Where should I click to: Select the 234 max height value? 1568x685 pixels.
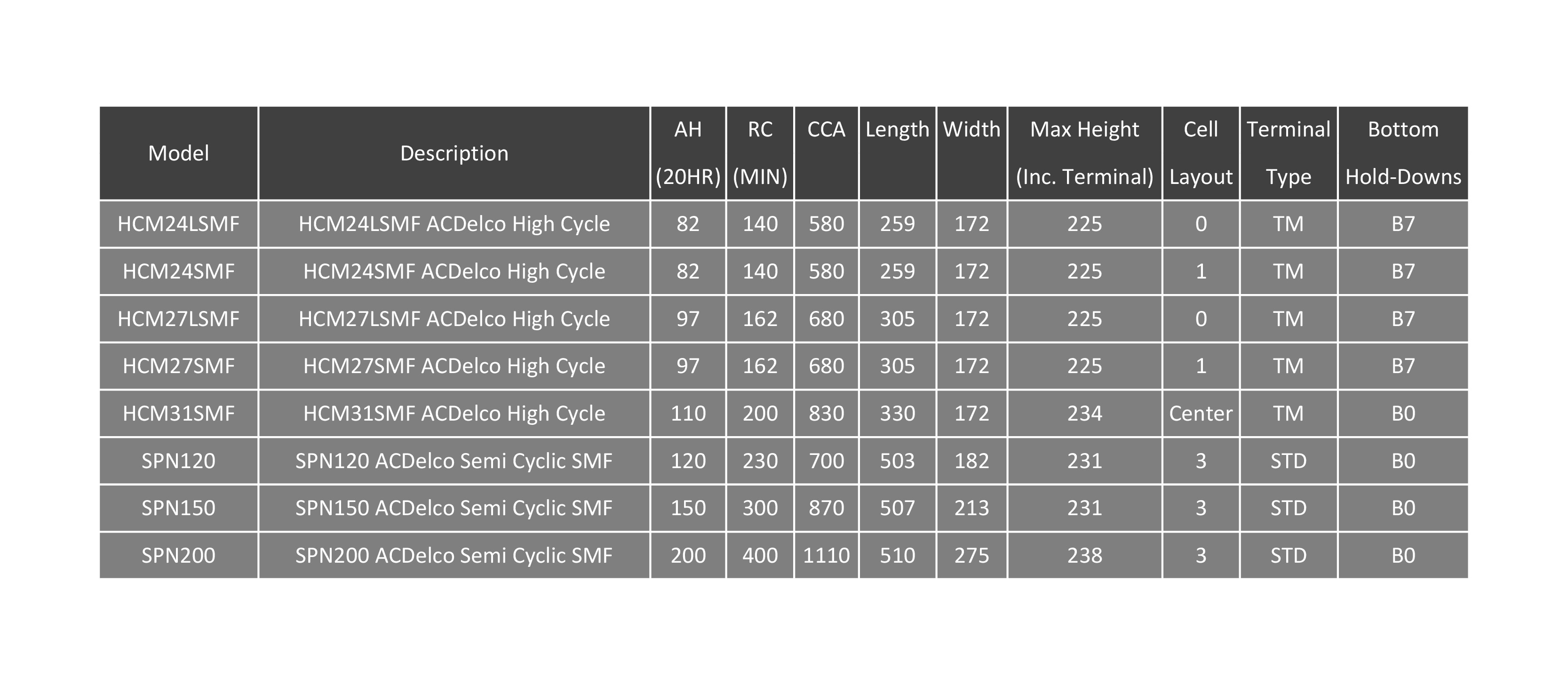point(1084,414)
